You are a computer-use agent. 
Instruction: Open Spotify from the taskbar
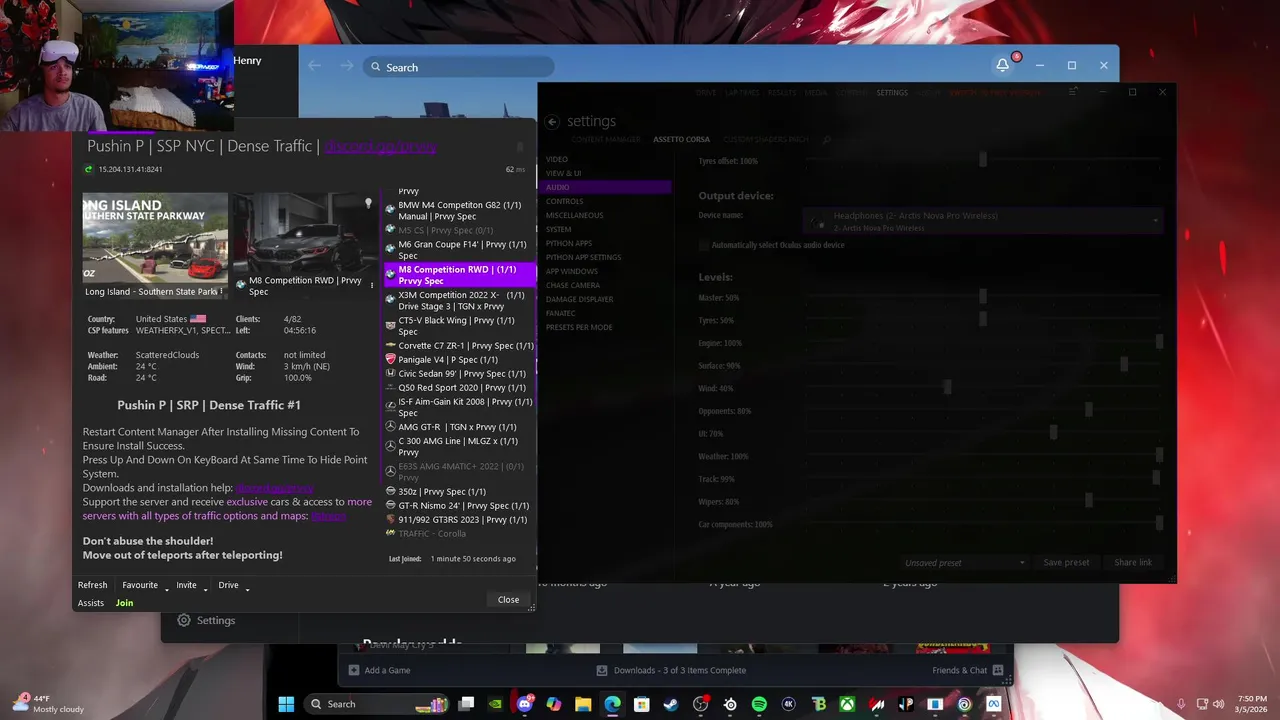pyautogui.click(x=759, y=704)
